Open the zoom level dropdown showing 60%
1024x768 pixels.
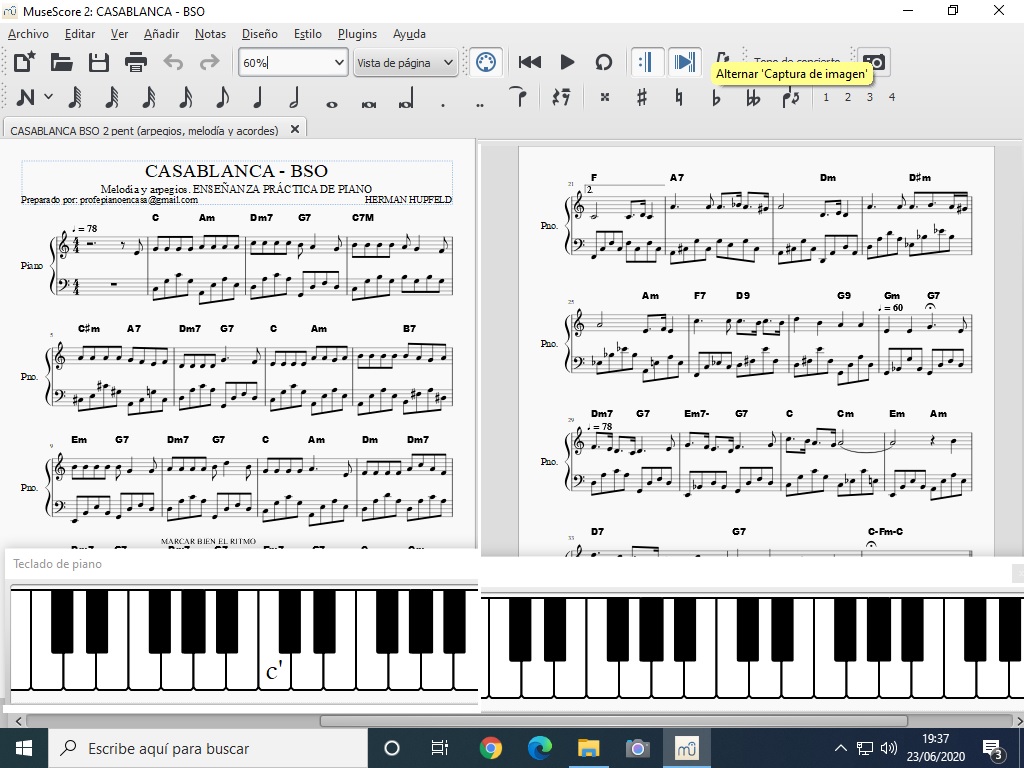338,63
